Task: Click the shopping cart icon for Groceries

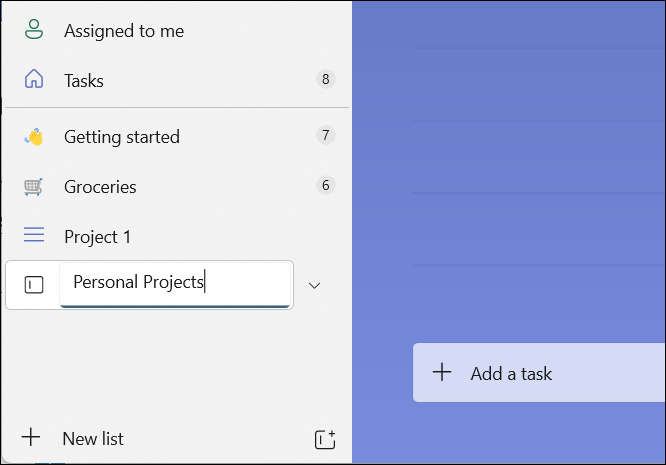Action: coord(34,187)
